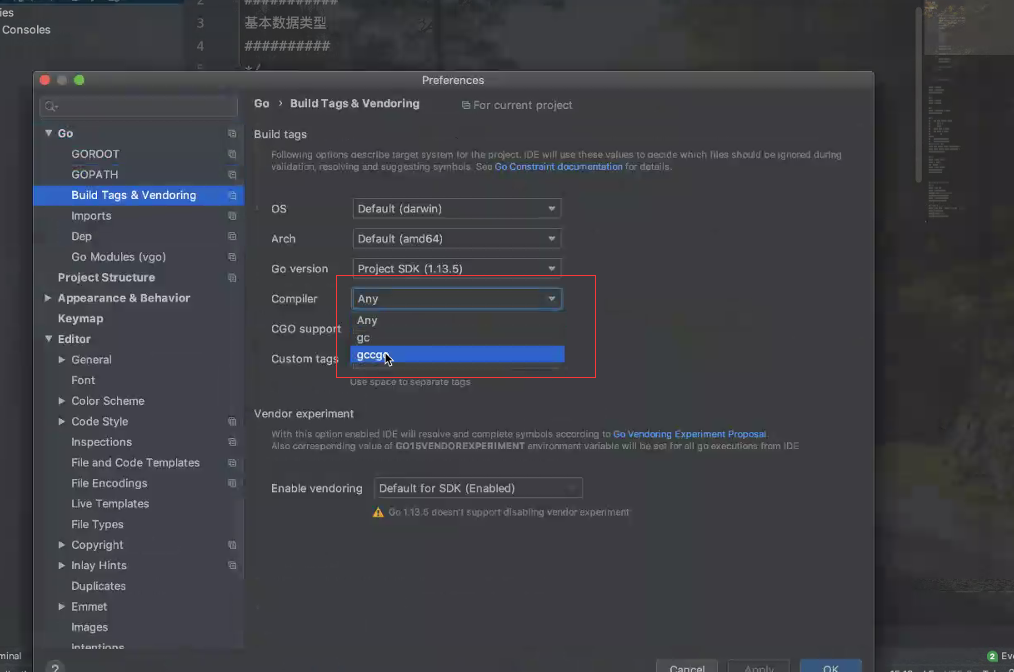Expand the General editor node
Viewport: 1014px width, 672px height.
(61, 360)
